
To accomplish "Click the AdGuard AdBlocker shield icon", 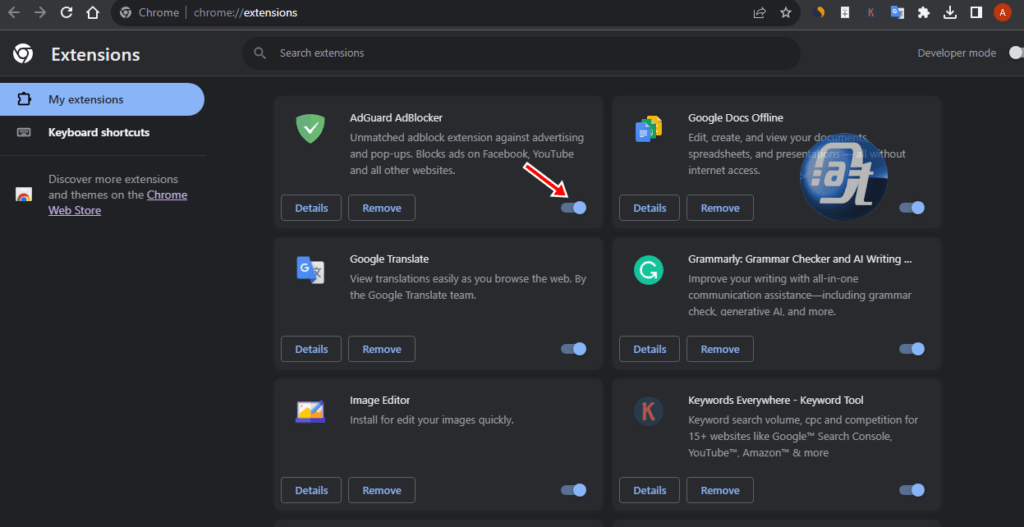I will pos(310,128).
